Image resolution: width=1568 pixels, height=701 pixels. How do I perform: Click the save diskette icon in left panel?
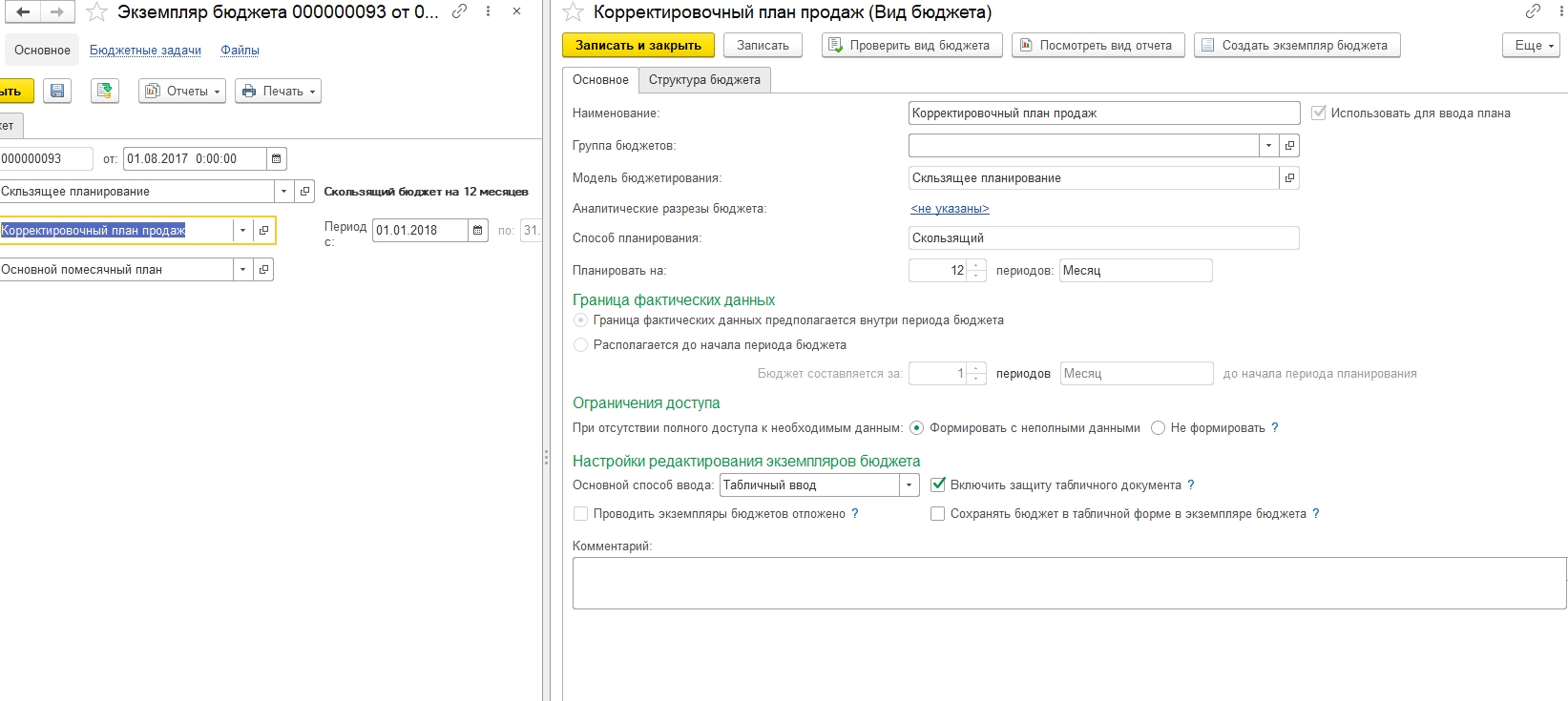tap(57, 91)
